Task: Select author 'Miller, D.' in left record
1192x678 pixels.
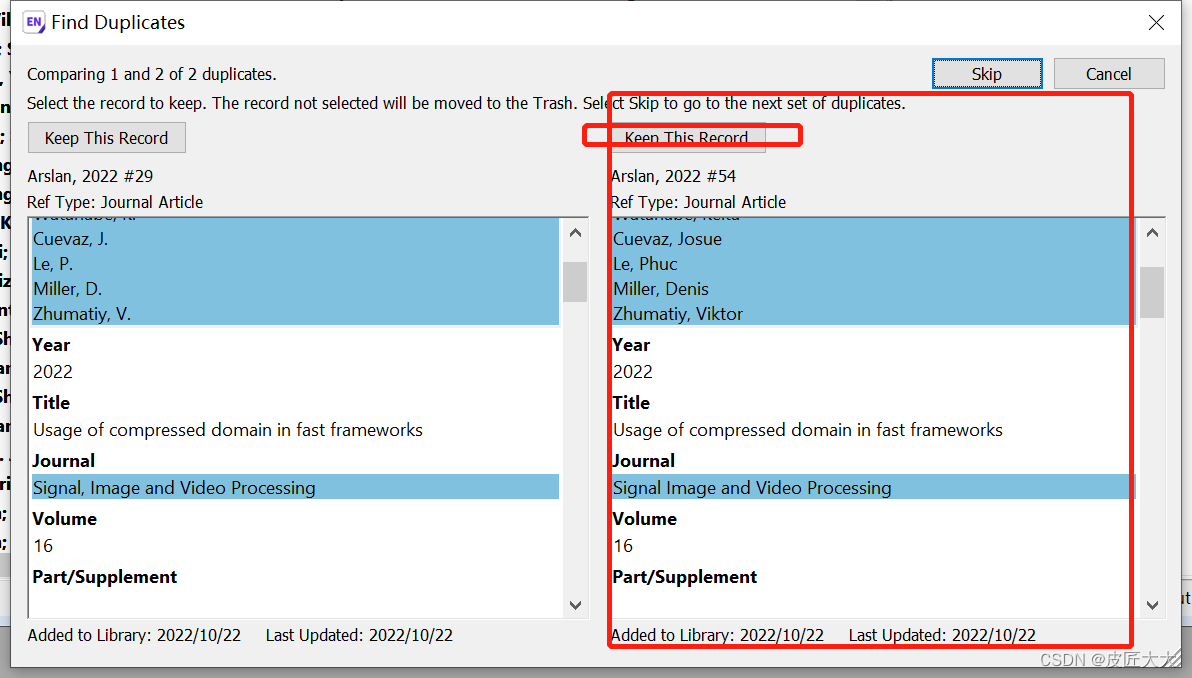Action: click(68, 289)
